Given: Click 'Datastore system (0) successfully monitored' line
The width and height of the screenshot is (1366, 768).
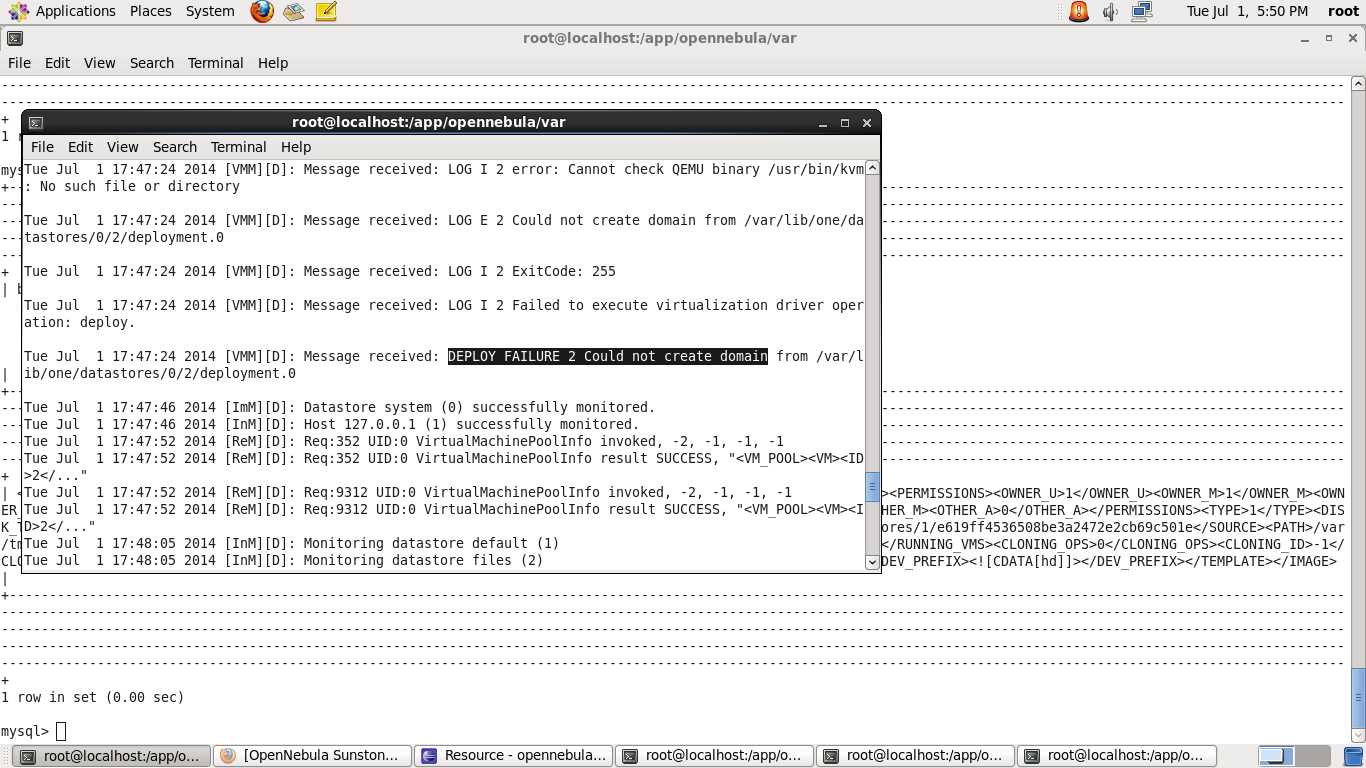Looking at the screenshot, I should click(x=340, y=407).
